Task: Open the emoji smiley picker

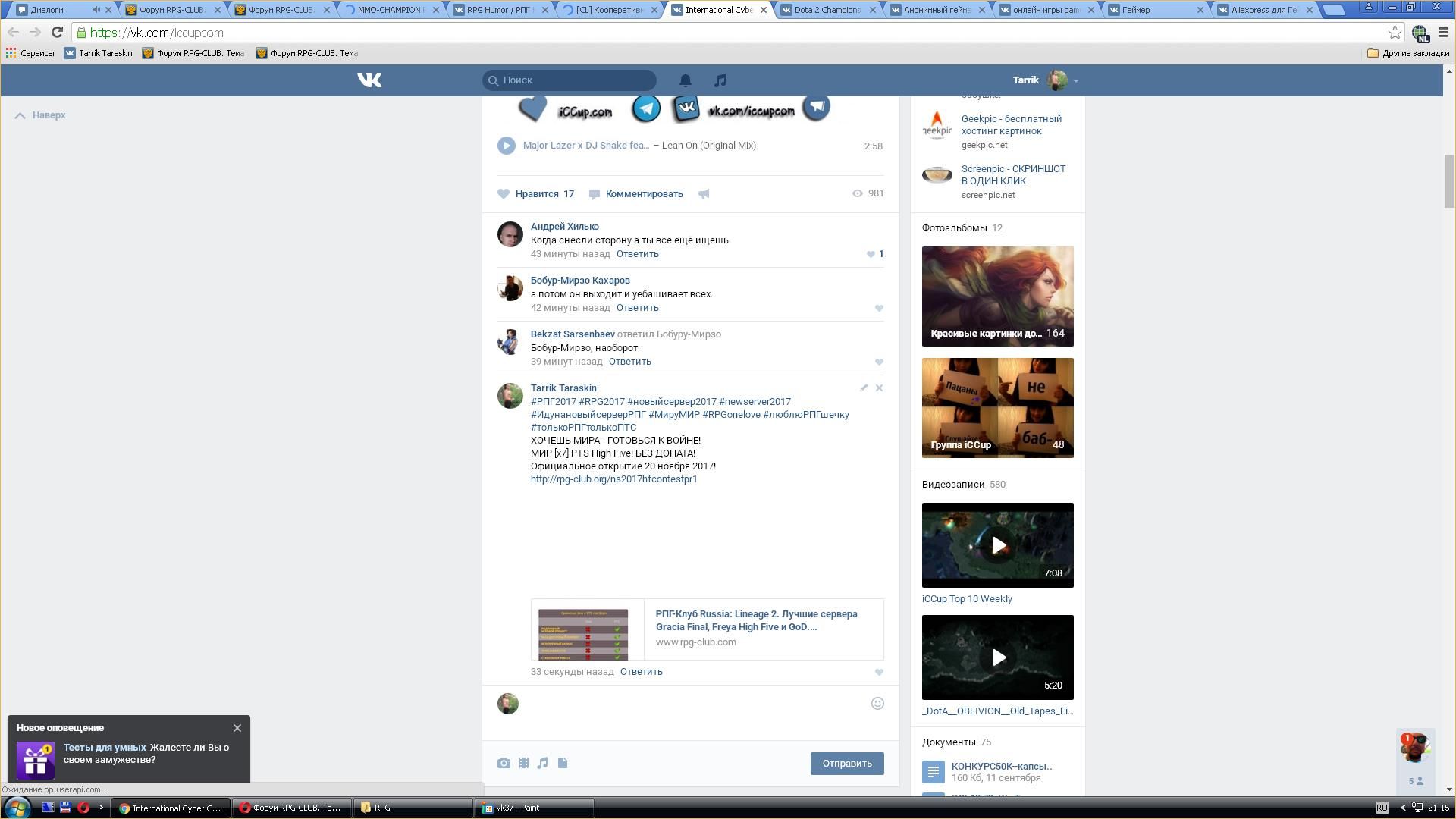Action: click(x=877, y=704)
